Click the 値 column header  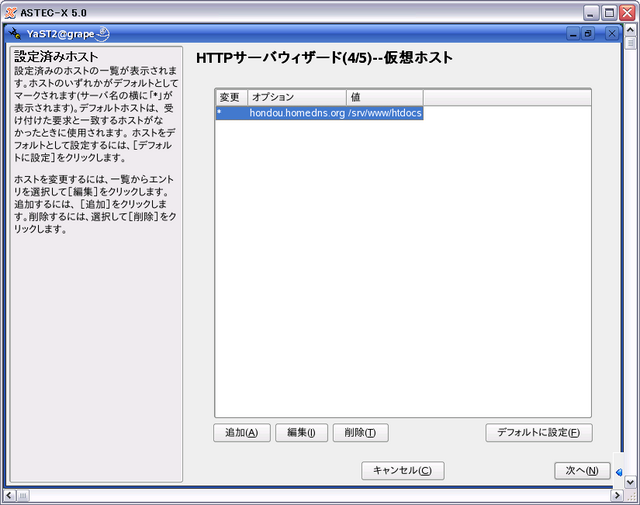pos(385,98)
